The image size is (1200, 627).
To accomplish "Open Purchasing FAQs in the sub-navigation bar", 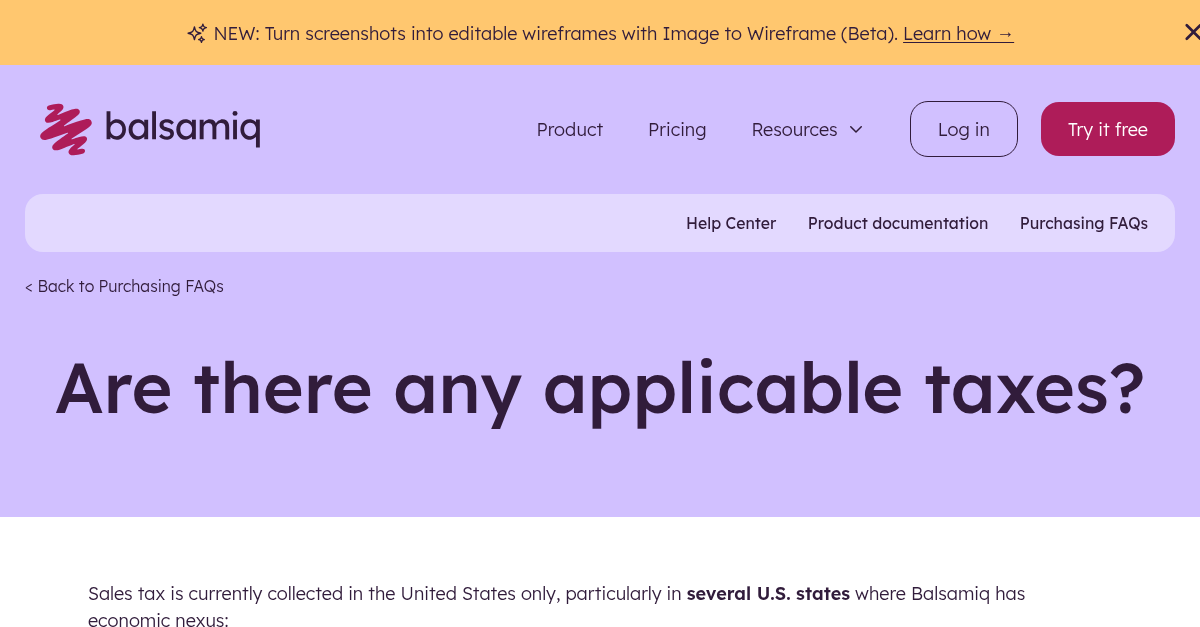I will [x=1083, y=223].
